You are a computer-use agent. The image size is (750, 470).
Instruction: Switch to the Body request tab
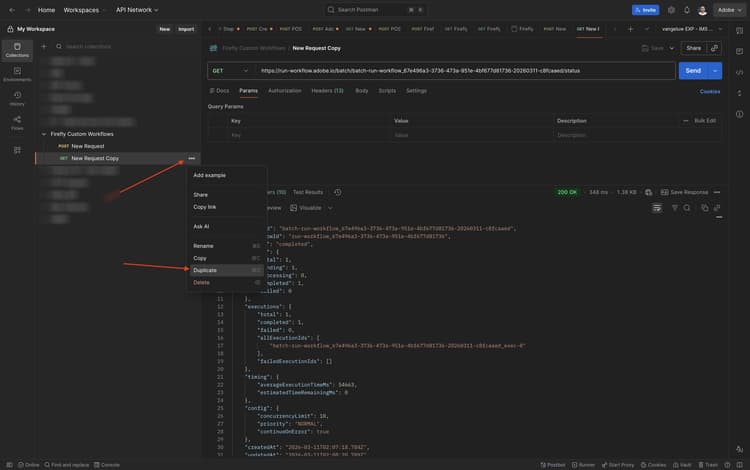[x=362, y=91]
